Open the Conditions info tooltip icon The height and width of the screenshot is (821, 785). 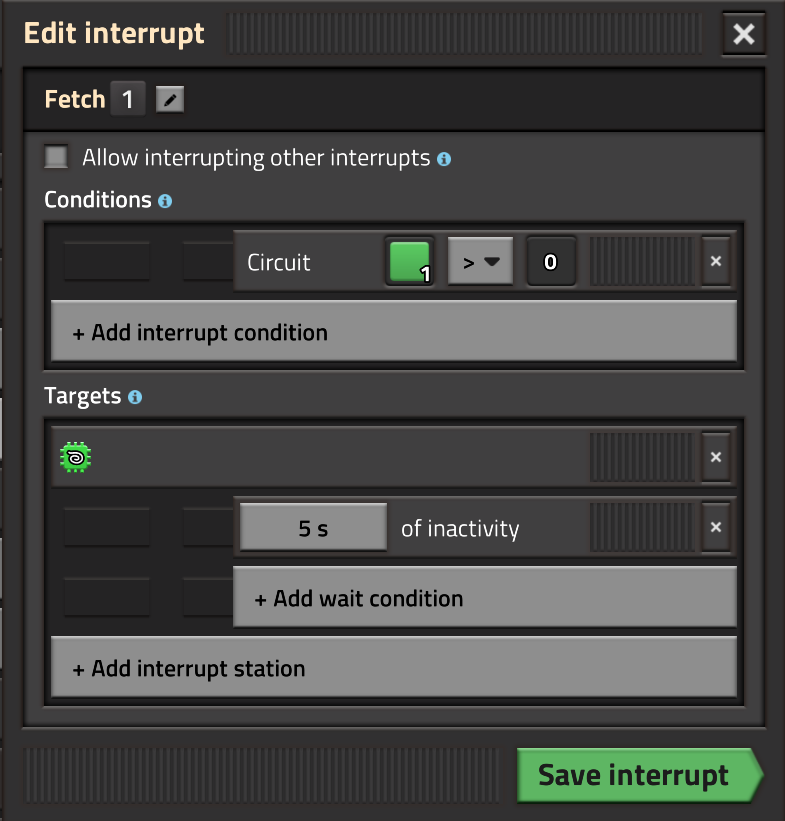point(166,201)
